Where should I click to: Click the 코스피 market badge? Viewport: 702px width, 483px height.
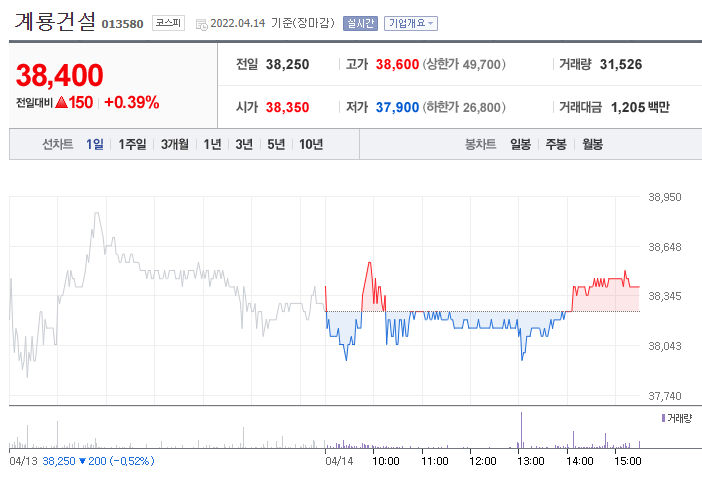(x=168, y=23)
